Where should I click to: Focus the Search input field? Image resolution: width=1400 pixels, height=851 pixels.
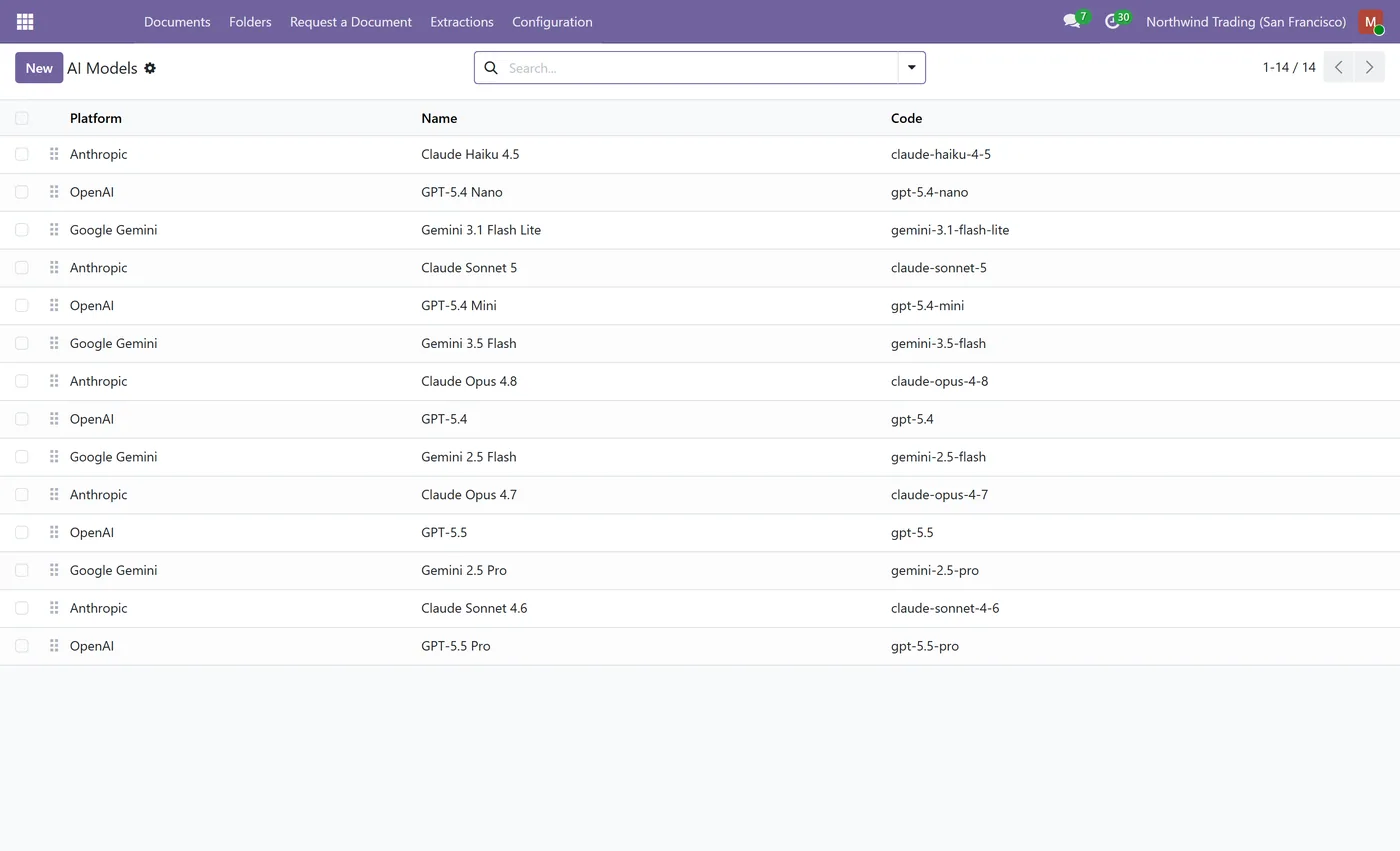pos(700,68)
